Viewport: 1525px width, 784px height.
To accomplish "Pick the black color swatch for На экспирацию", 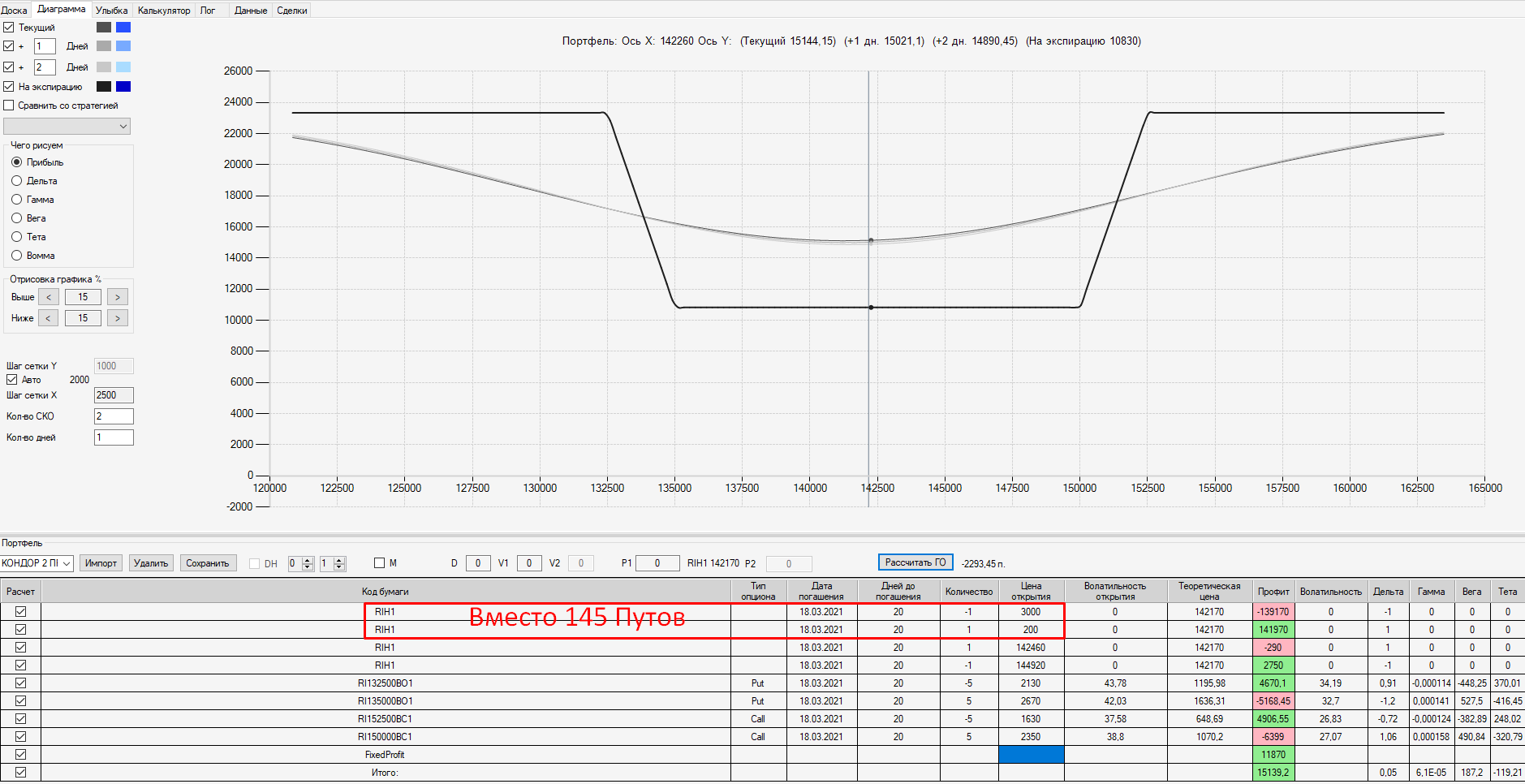I will pyautogui.click(x=104, y=87).
